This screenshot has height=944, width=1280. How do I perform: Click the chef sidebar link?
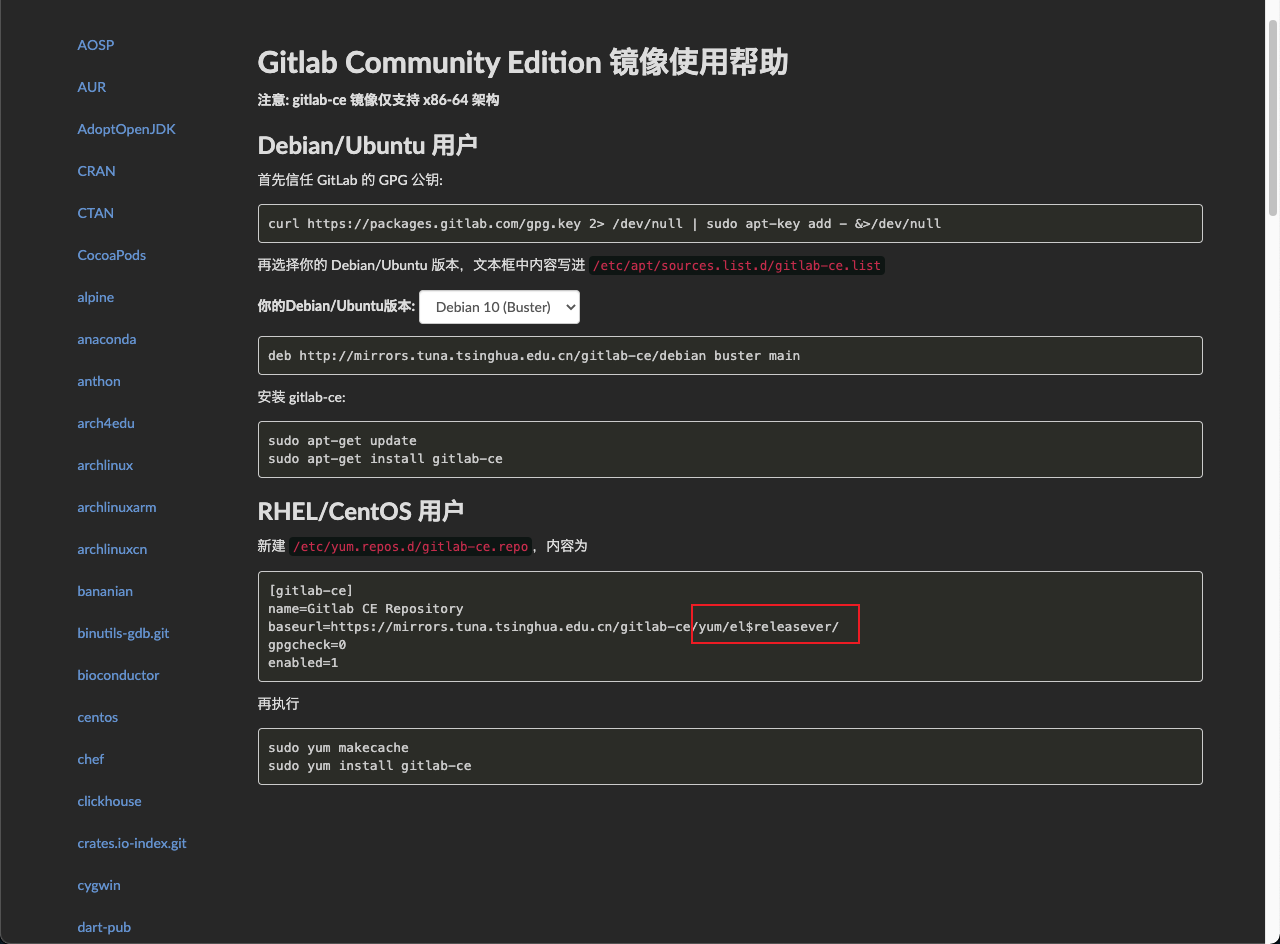coord(90,759)
